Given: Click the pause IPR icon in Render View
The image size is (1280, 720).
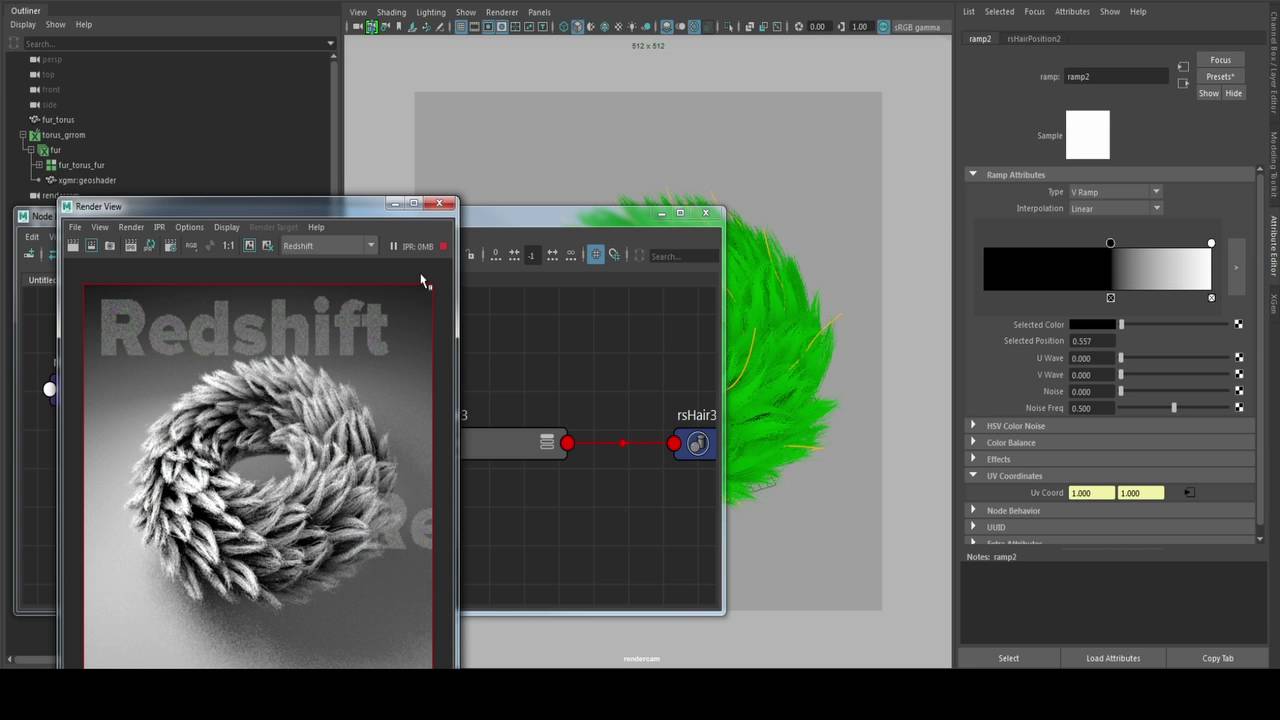Looking at the screenshot, I should click(393, 246).
